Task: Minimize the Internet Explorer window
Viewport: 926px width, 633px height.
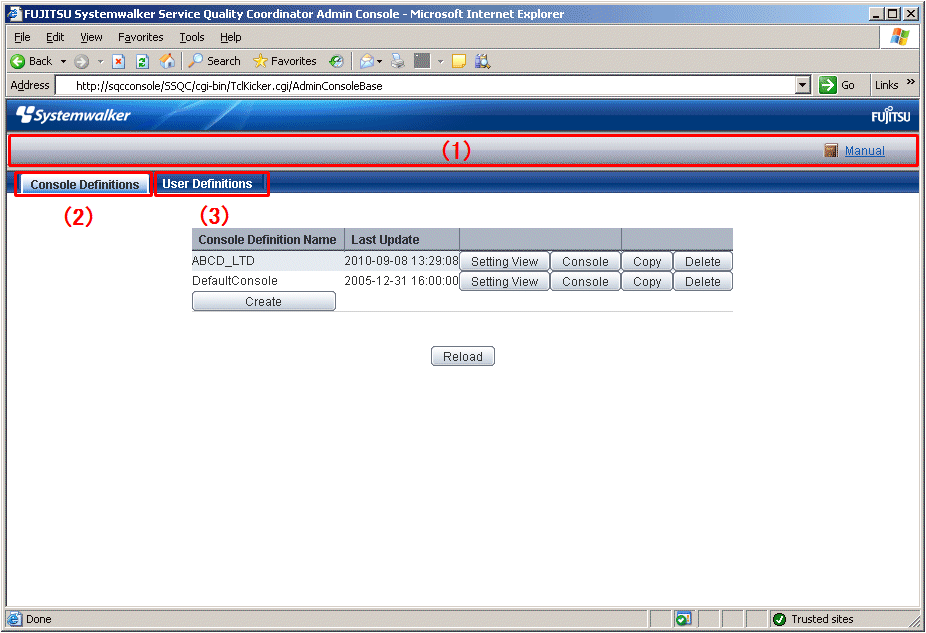Action: 876,14
